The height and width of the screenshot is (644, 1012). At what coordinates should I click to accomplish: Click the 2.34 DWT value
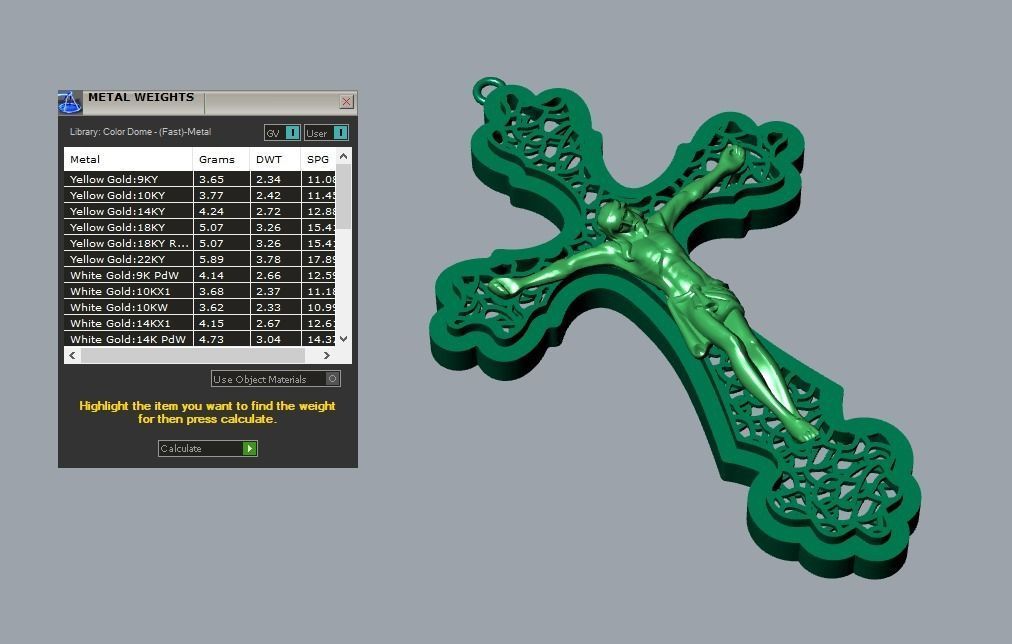pos(268,179)
